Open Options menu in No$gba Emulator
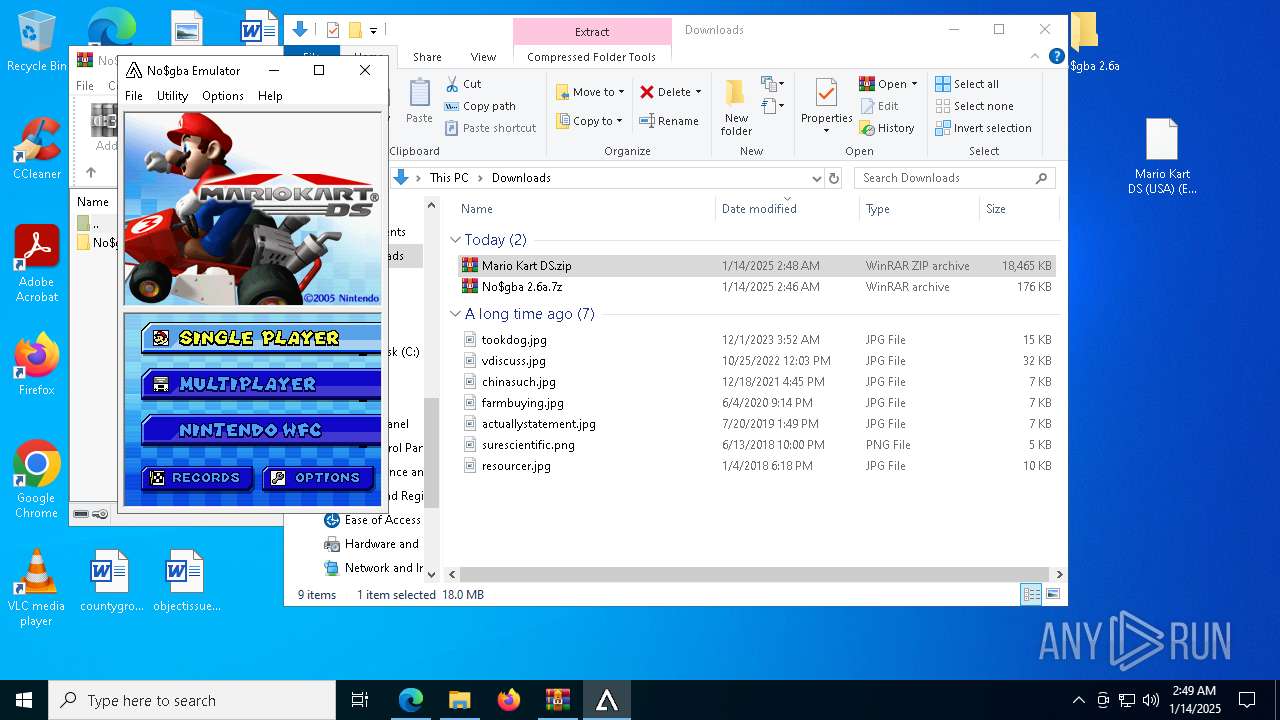The image size is (1280, 720). coord(223,96)
